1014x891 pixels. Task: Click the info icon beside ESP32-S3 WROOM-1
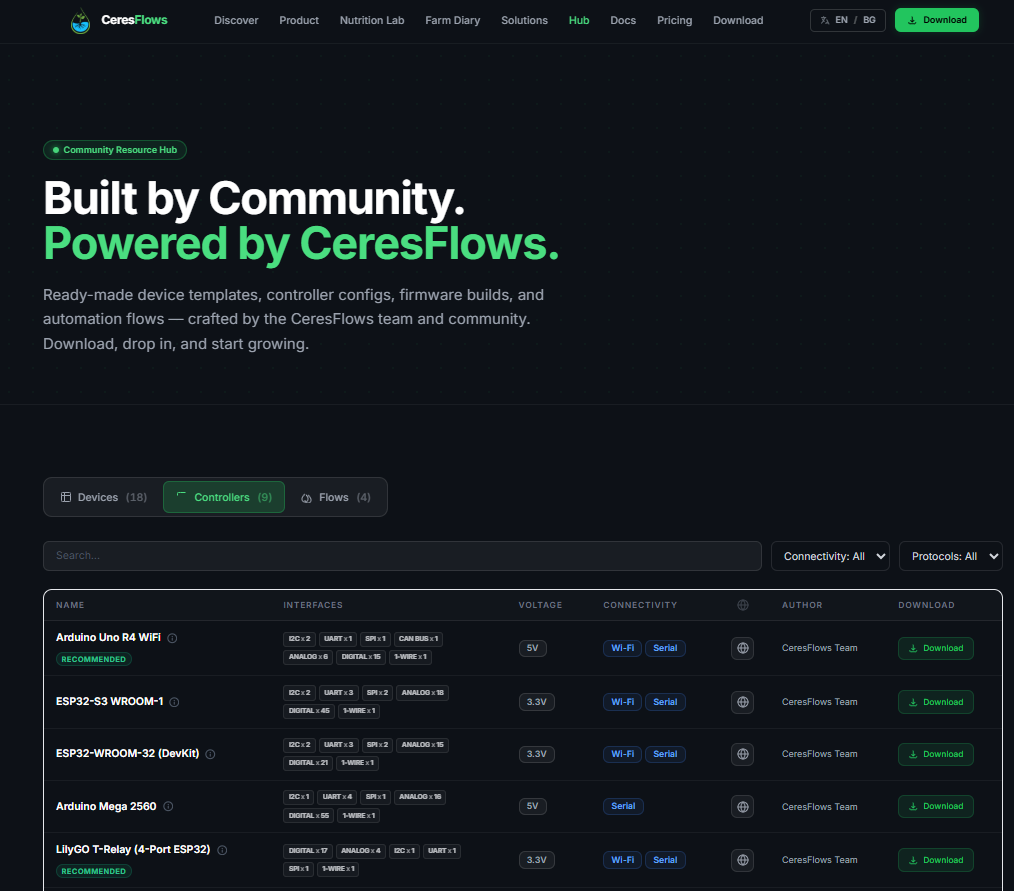click(174, 702)
